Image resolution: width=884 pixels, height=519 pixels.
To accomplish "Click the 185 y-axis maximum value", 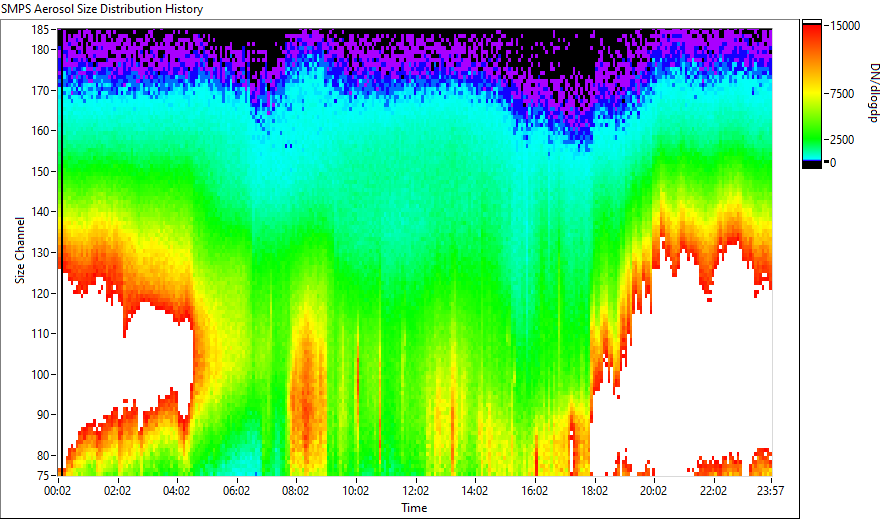I will pyautogui.click(x=39, y=29).
